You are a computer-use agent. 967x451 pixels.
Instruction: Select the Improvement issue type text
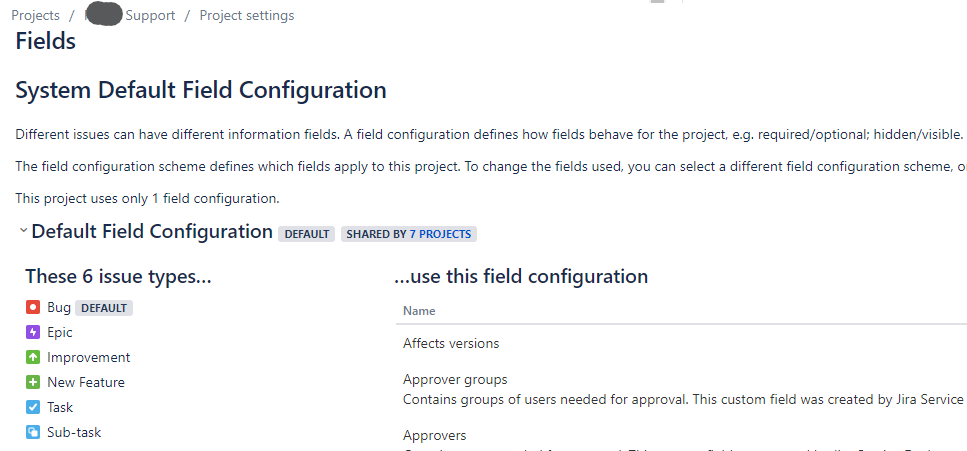[x=89, y=357]
